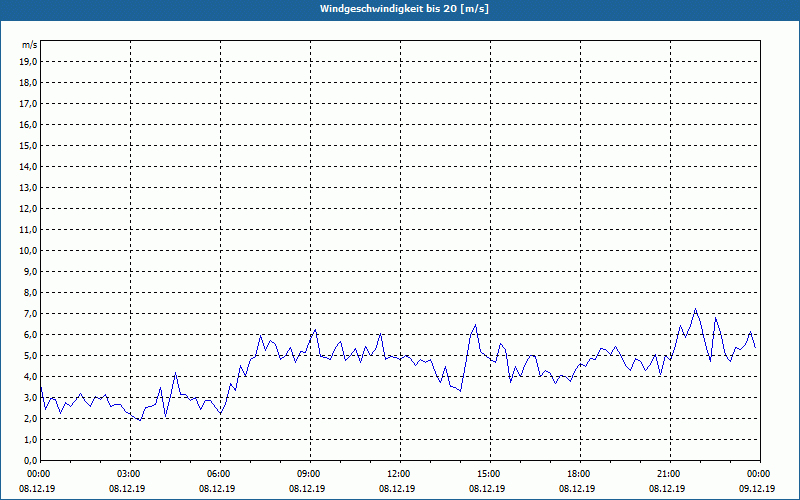800x500 pixels.
Task: Click the 13,0 y-axis value
Action: pyautogui.click(x=29, y=187)
